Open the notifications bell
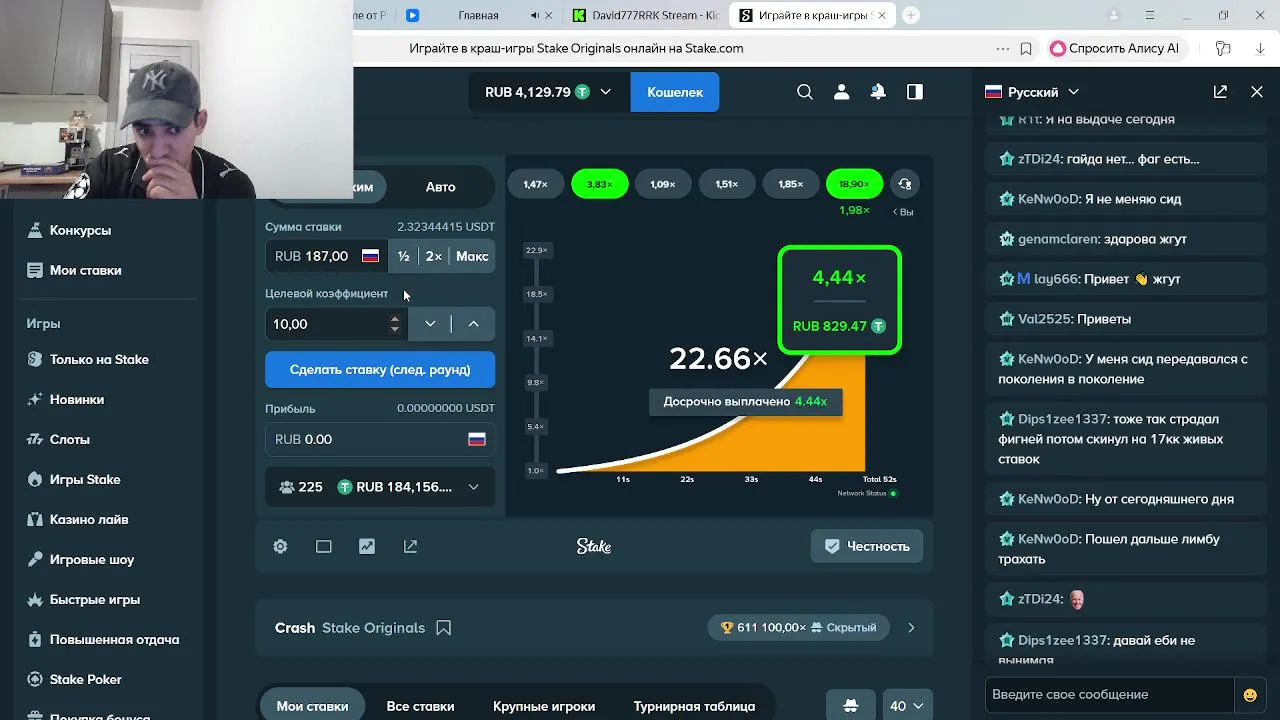This screenshot has width=1280, height=720. [x=878, y=92]
